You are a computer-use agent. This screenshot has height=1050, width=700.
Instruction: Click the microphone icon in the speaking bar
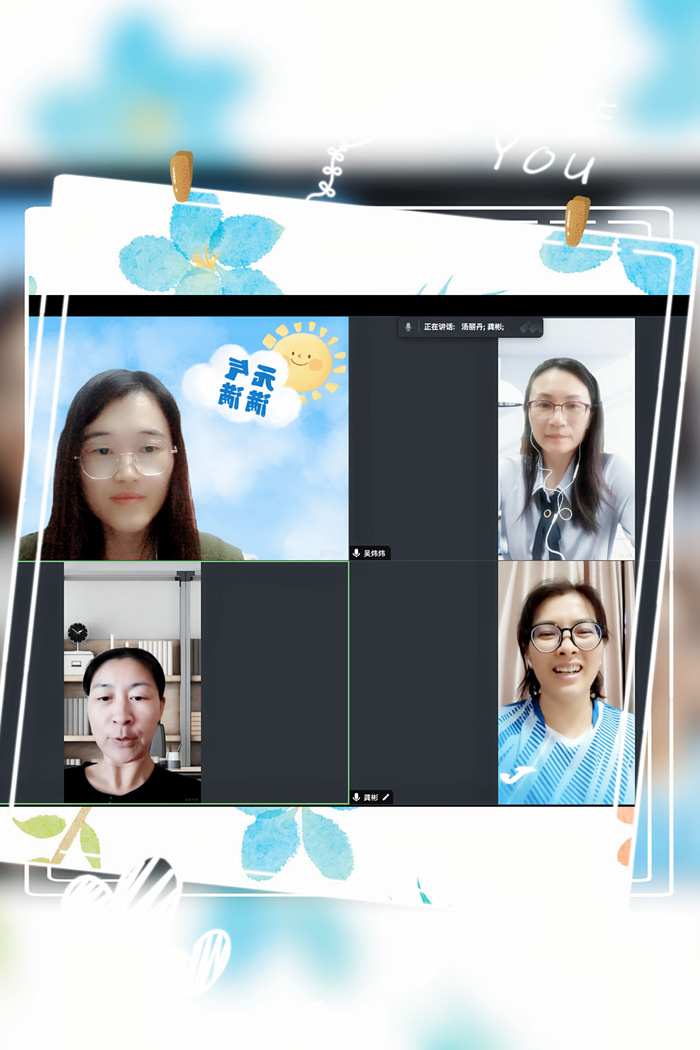(x=408, y=327)
